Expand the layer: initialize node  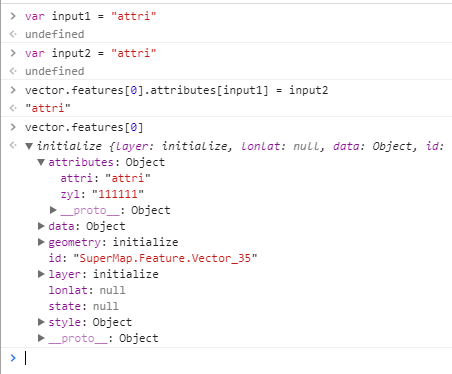tap(41, 274)
